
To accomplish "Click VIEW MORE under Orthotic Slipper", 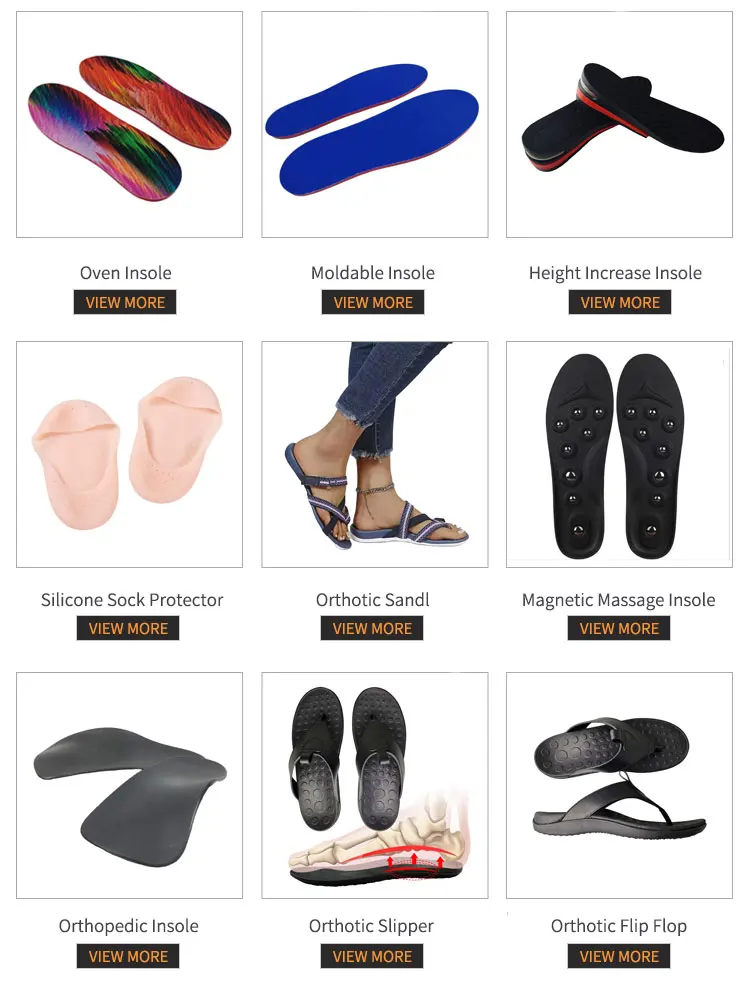I will pyautogui.click(x=372, y=956).
